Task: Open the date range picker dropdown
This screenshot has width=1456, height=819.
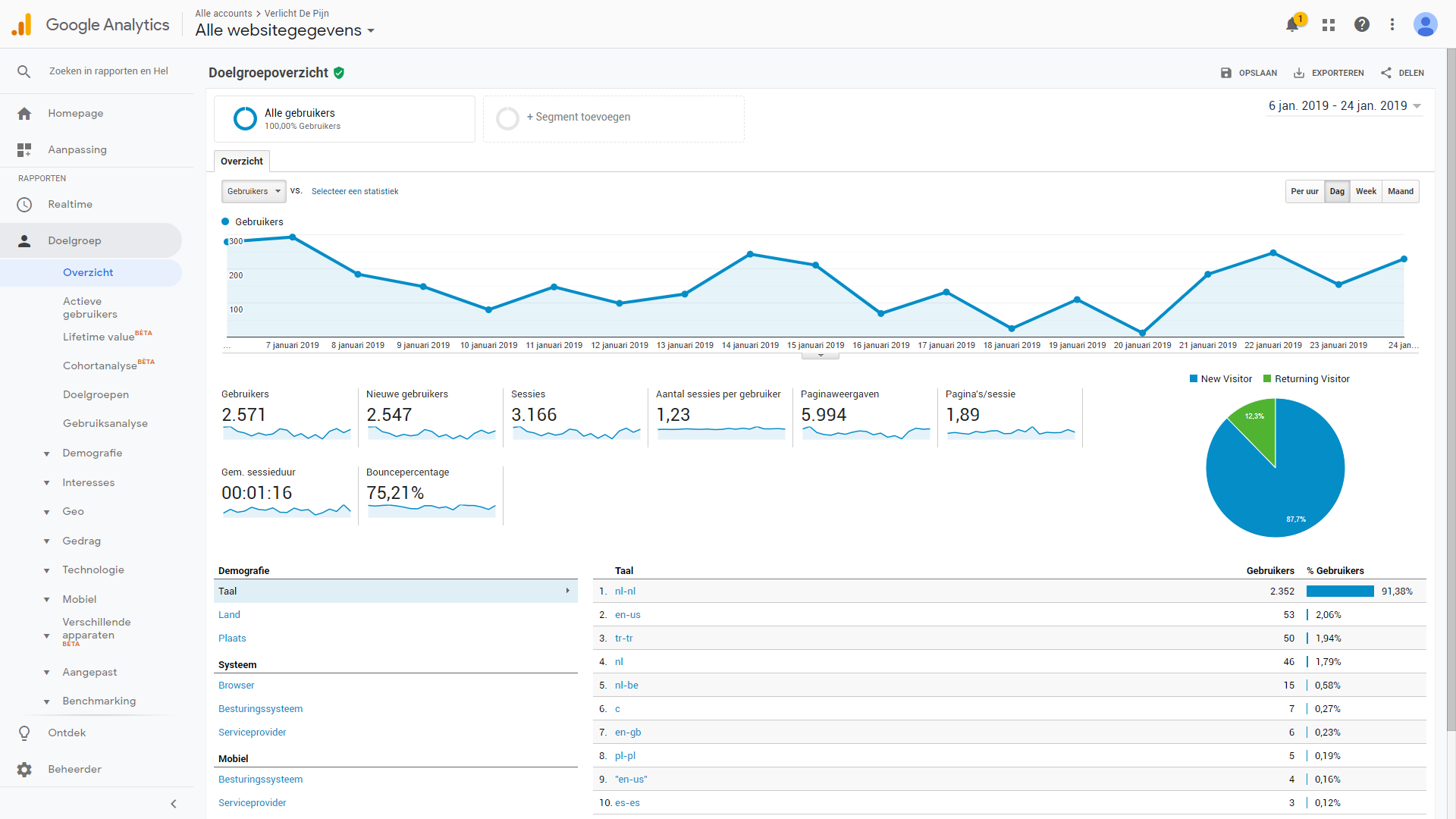Action: click(x=1345, y=106)
